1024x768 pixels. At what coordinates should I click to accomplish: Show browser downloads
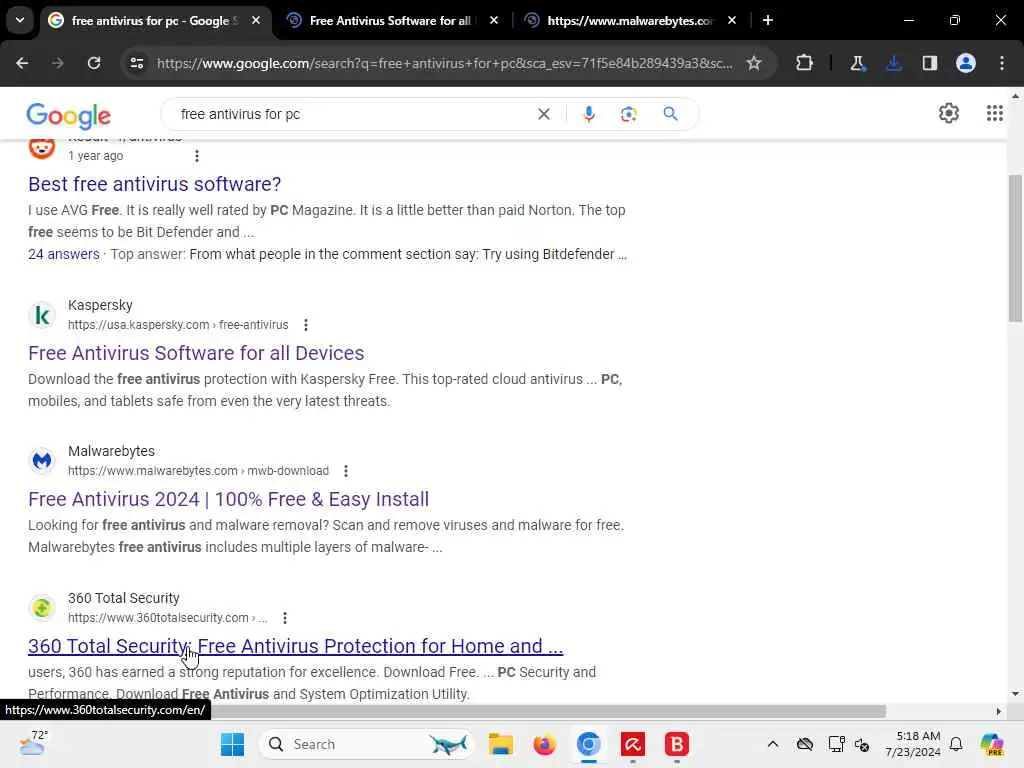tap(893, 63)
